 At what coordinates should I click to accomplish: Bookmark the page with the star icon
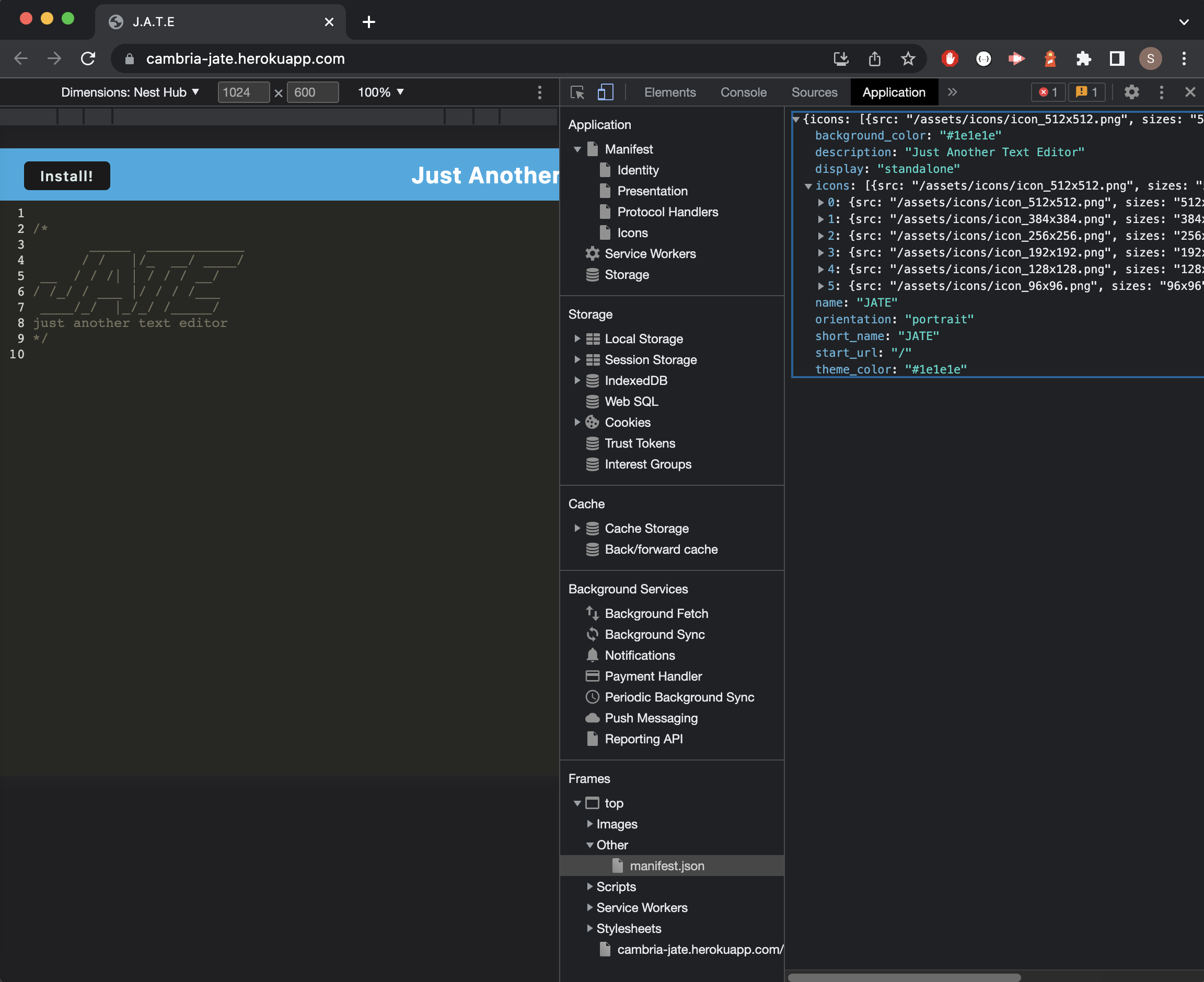[908, 59]
